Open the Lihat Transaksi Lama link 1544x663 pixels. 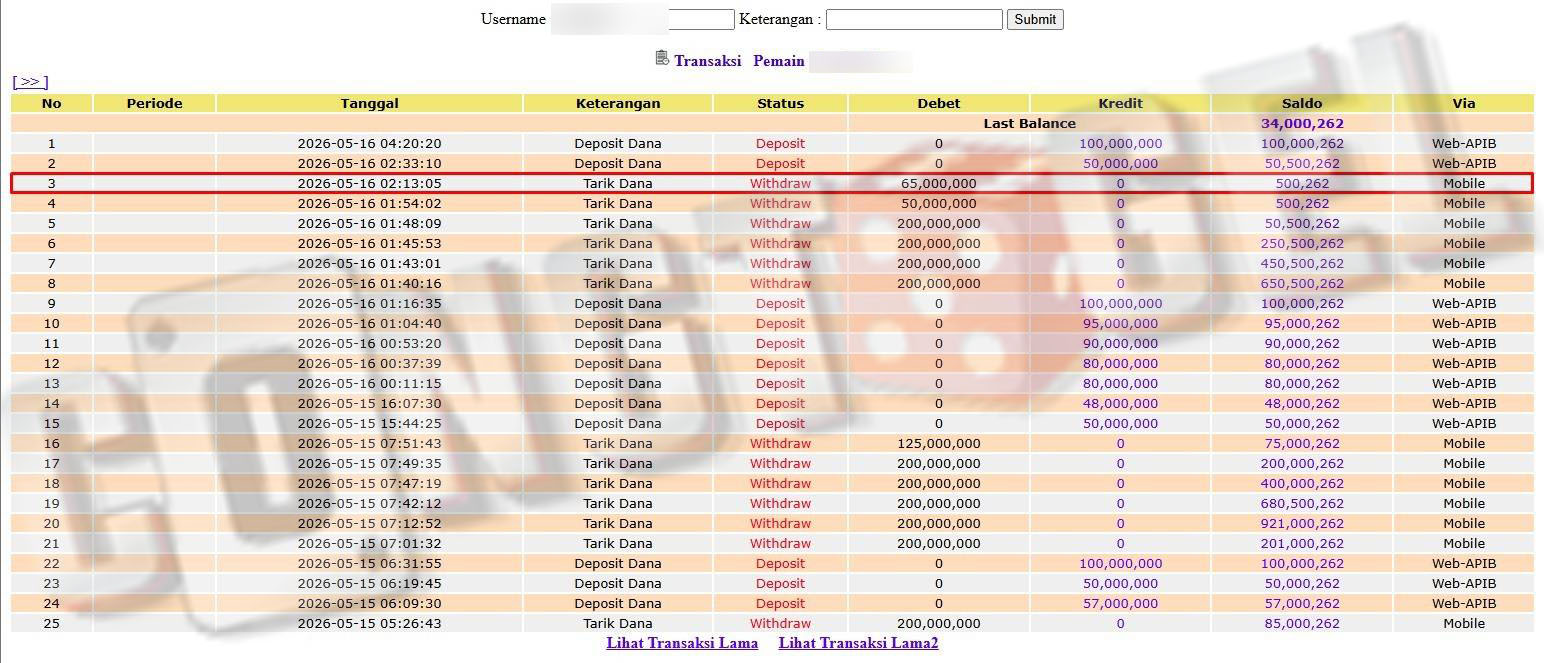tap(682, 643)
